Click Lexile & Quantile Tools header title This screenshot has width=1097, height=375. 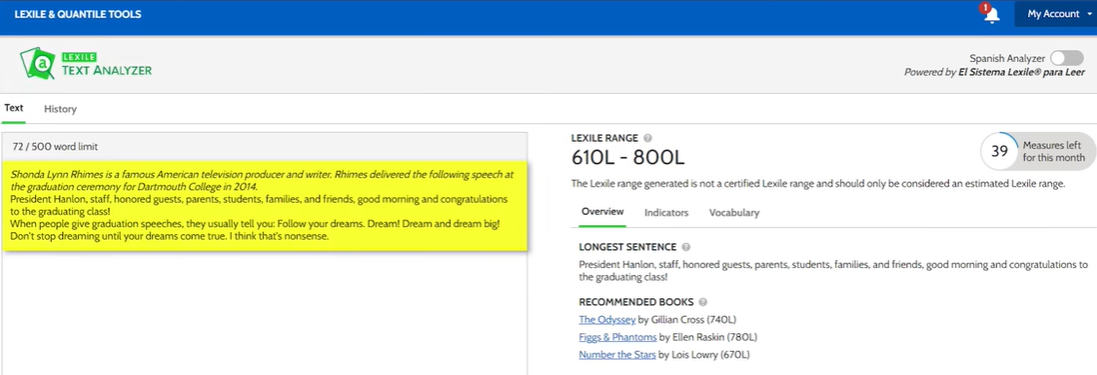tap(78, 14)
